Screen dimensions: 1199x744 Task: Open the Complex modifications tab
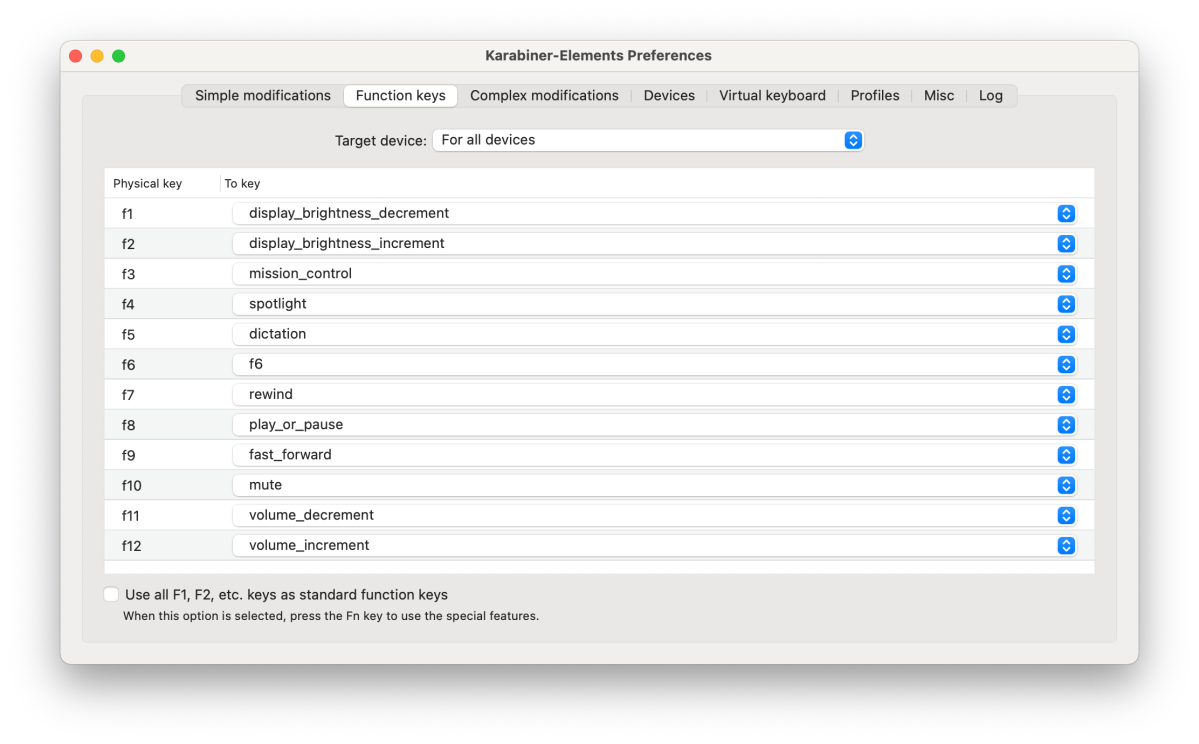point(544,96)
